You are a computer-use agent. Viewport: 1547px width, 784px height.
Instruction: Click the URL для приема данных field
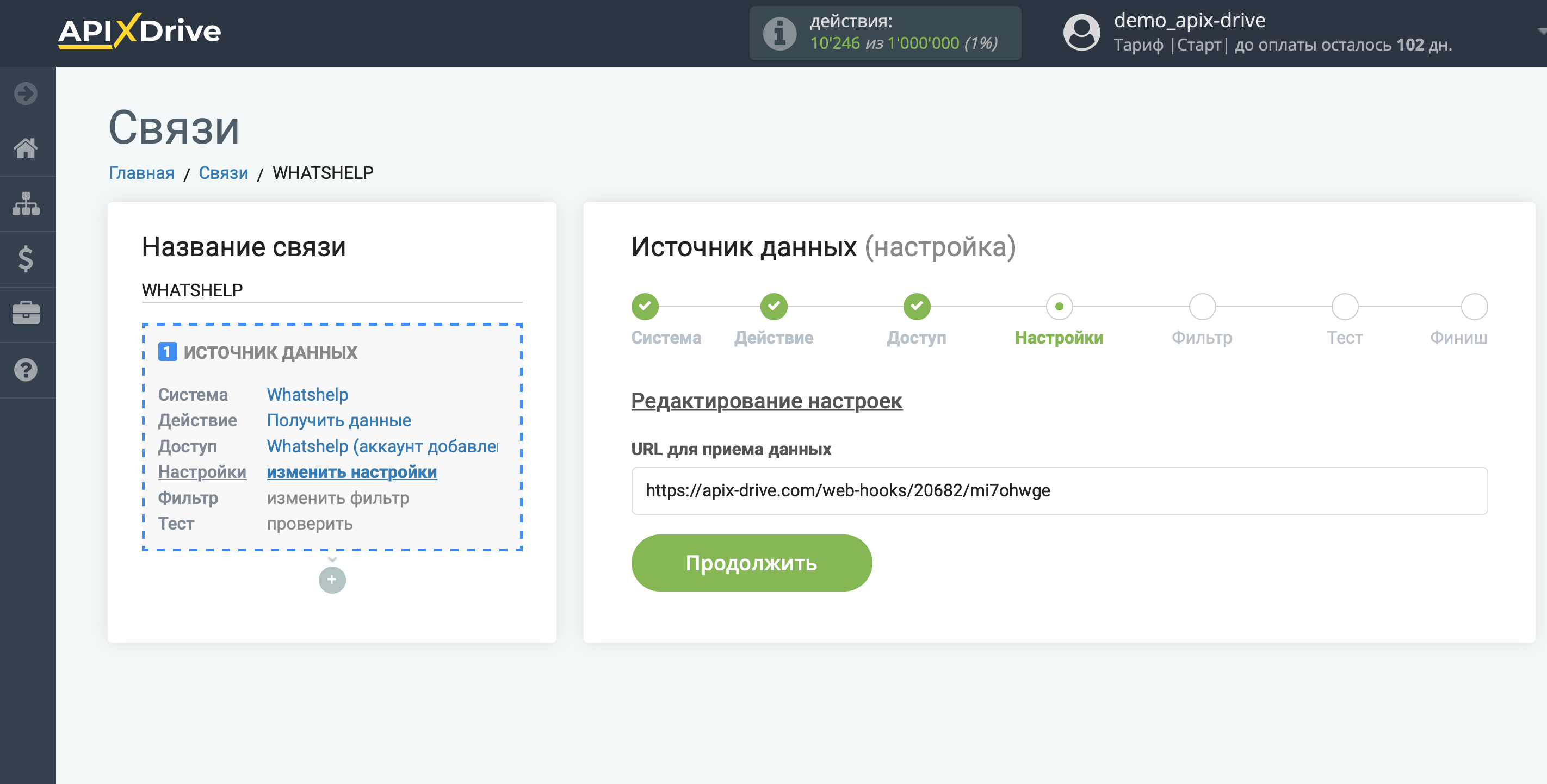1060,490
